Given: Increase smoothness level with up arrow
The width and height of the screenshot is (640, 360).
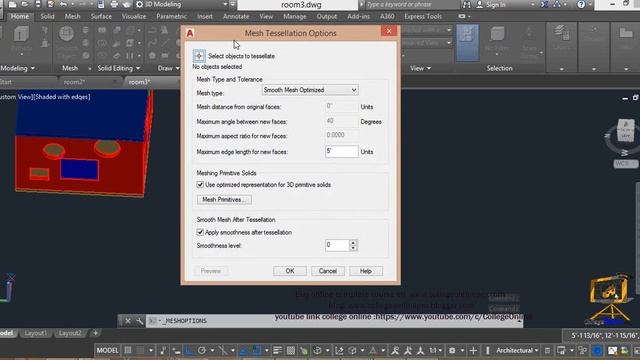Looking at the screenshot, I should point(353,242).
